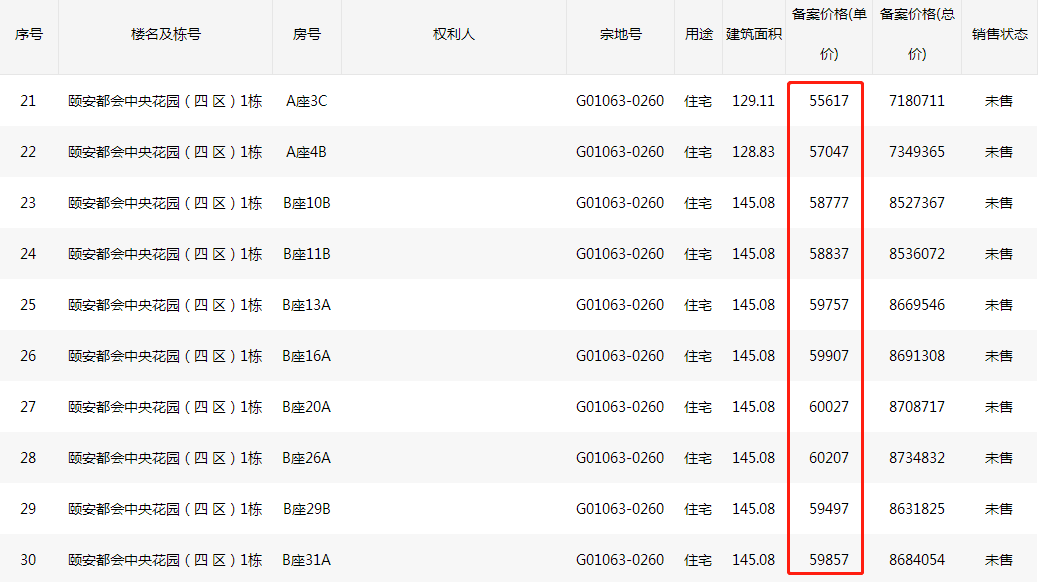Image resolution: width=1062 pixels, height=582 pixels.
Task: Click unit price 58837
Action: (829, 254)
